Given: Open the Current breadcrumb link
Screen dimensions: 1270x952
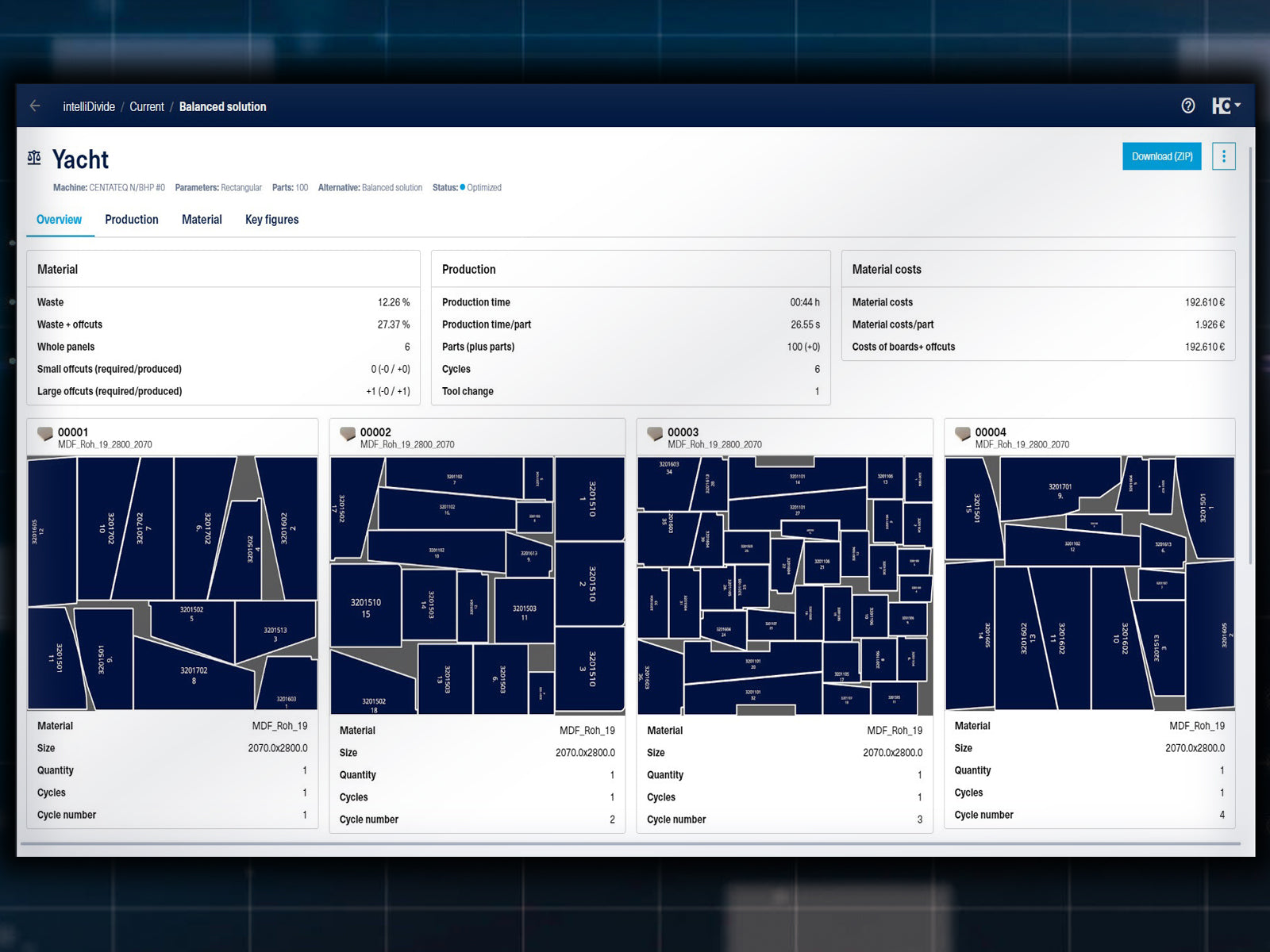Looking at the screenshot, I should (x=147, y=106).
